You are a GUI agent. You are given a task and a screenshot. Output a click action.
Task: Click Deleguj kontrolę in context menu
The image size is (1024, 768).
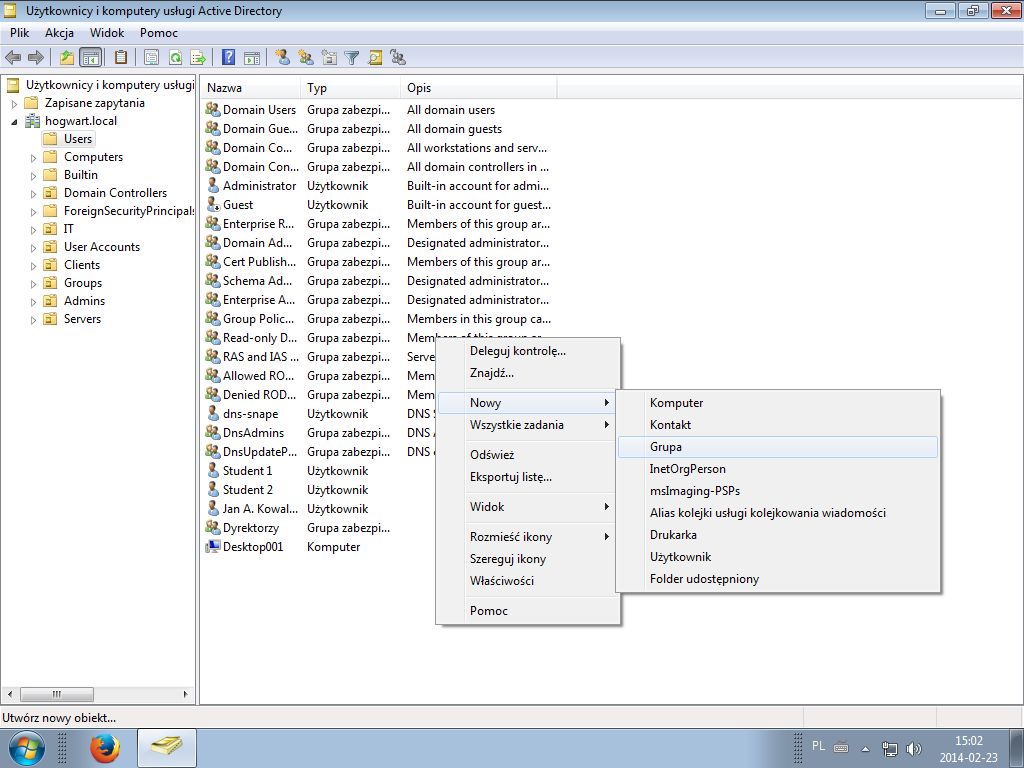tap(528, 351)
